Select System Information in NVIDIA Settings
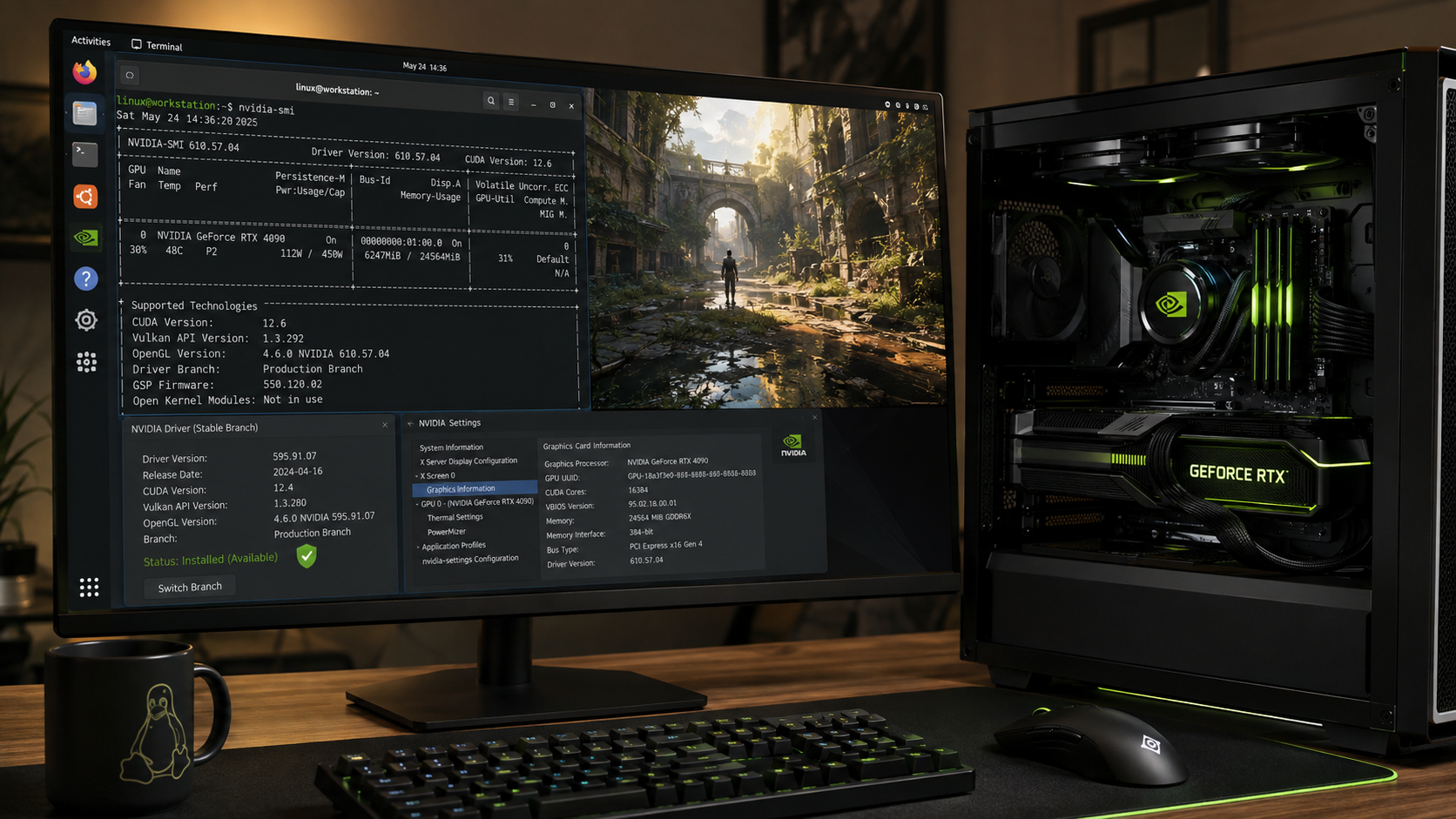The height and width of the screenshot is (819, 1456). pos(451,447)
